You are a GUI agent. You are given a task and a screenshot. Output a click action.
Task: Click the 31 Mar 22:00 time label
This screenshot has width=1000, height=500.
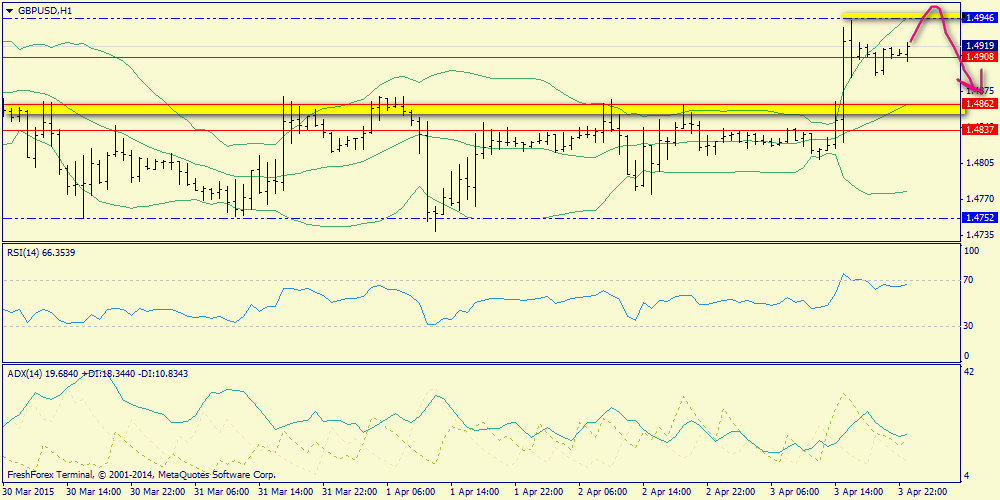tap(351, 492)
